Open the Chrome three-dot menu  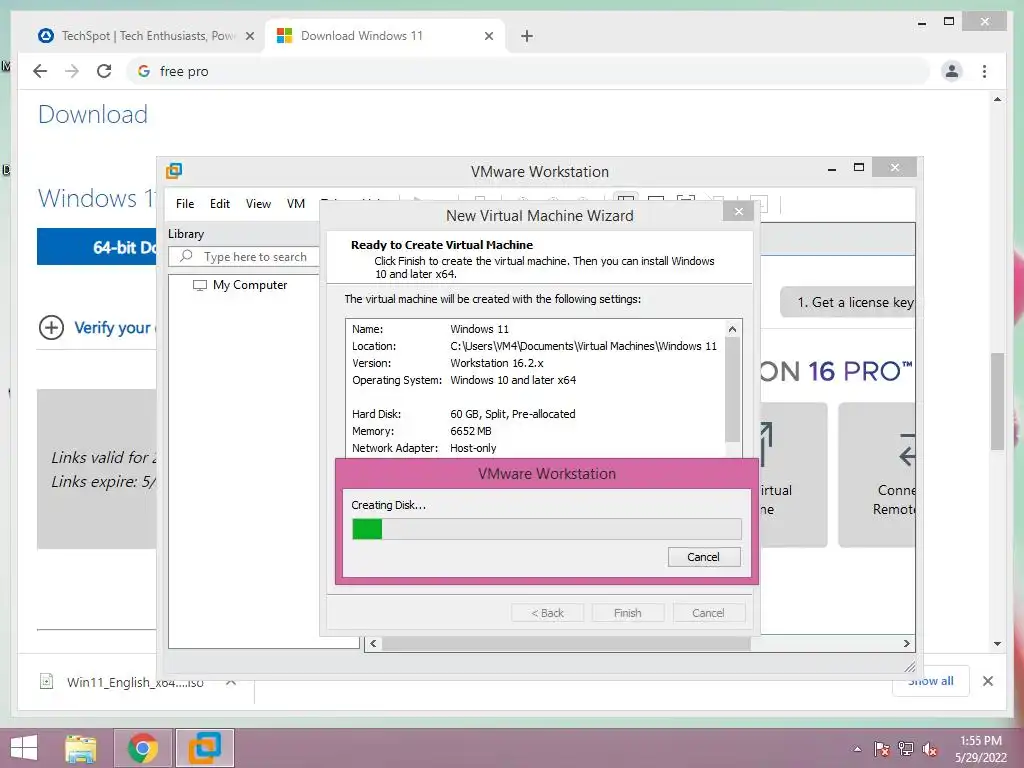pos(984,71)
